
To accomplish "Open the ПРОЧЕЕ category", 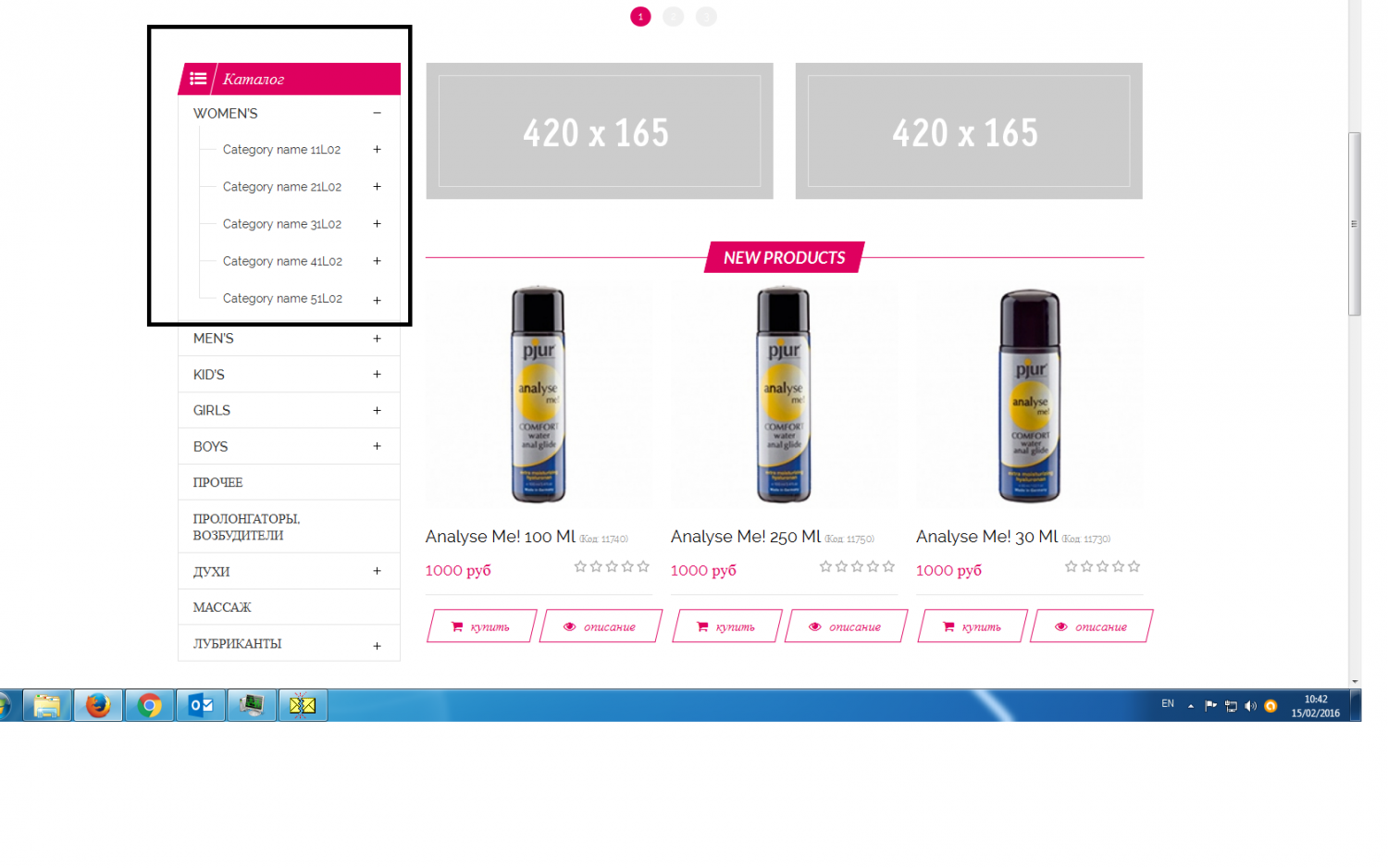I will click(x=289, y=482).
